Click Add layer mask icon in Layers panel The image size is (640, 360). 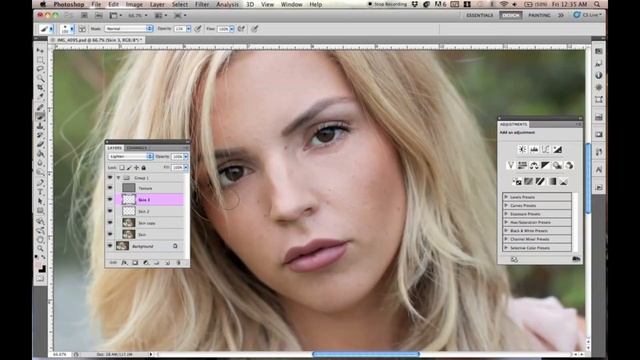[x=135, y=263]
